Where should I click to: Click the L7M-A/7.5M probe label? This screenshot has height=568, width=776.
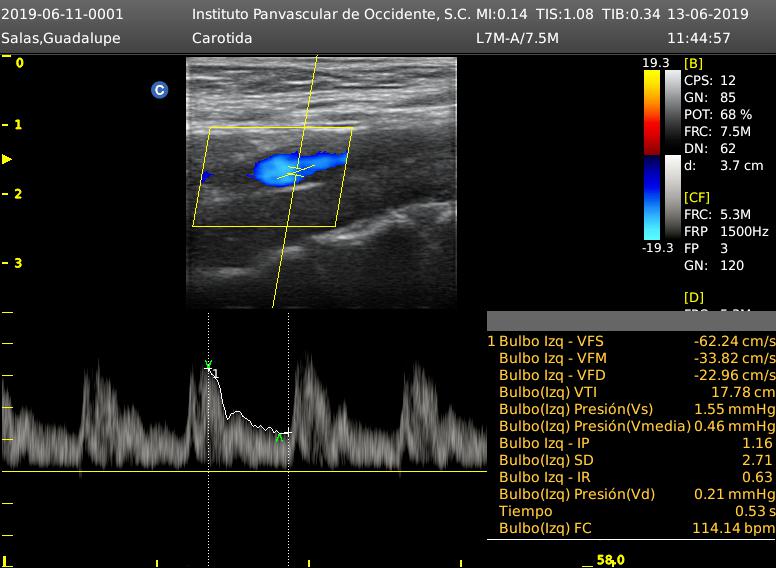pyautogui.click(x=516, y=38)
